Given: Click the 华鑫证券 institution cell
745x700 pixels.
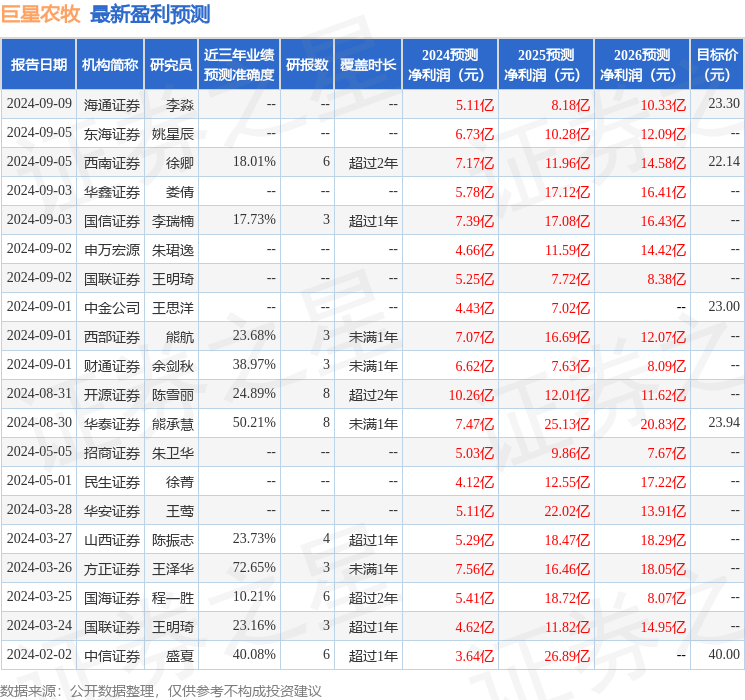Looking at the screenshot, I should 112,192.
